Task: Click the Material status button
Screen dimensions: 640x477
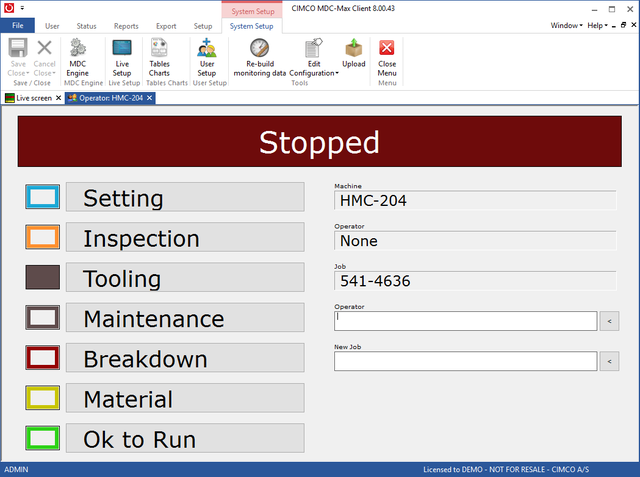Action: coord(185,398)
